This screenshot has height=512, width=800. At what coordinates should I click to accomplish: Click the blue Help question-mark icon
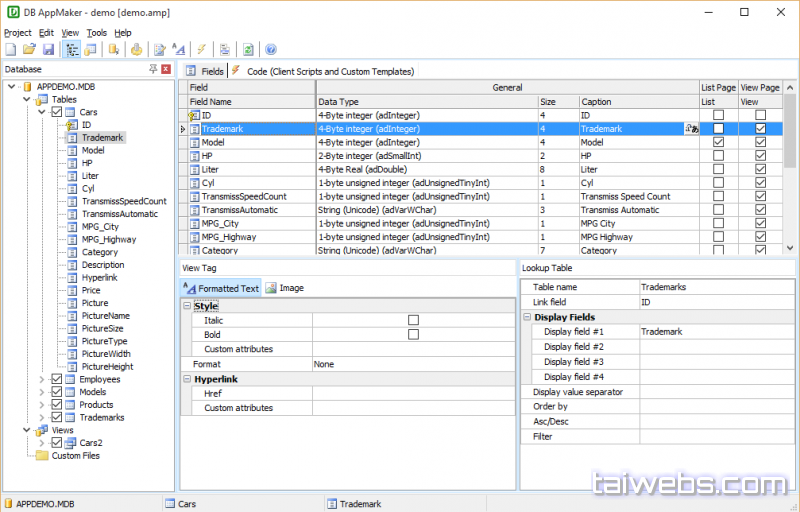click(x=270, y=49)
